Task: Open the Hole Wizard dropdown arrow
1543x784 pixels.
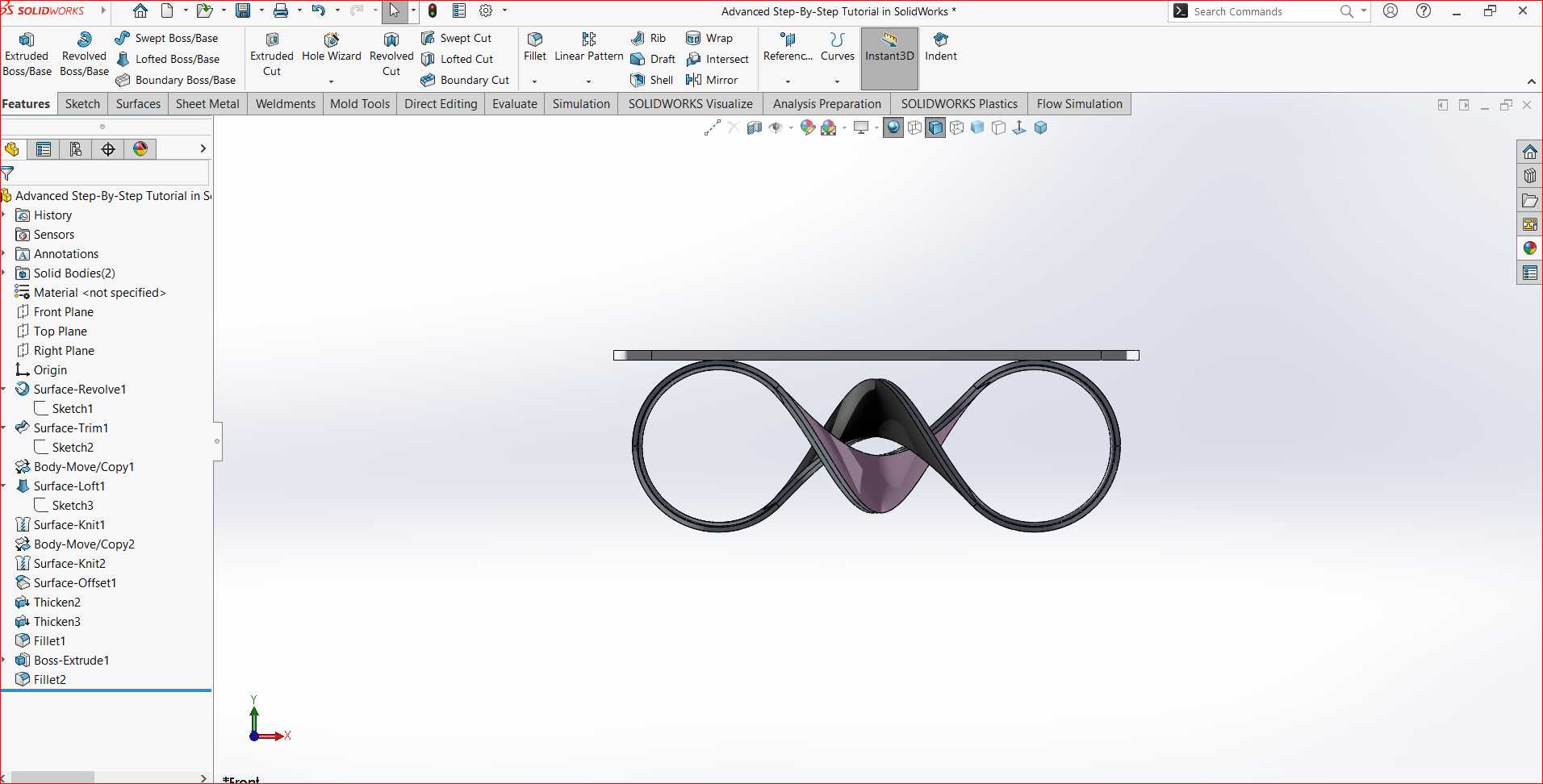Action: click(x=331, y=81)
